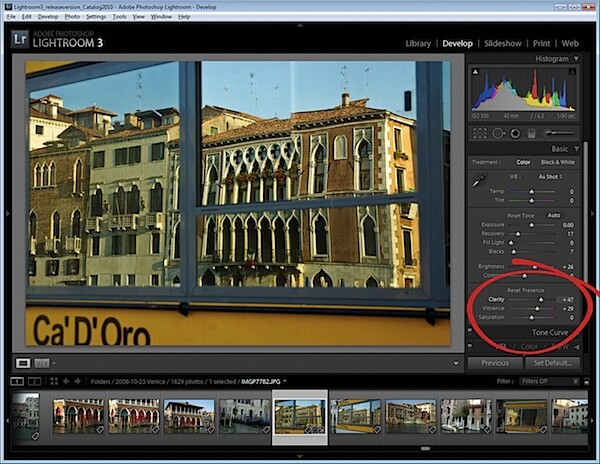Switch to the Web module
Image resolution: width=600 pixels, height=464 pixels.
pyautogui.click(x=570, y=44)
